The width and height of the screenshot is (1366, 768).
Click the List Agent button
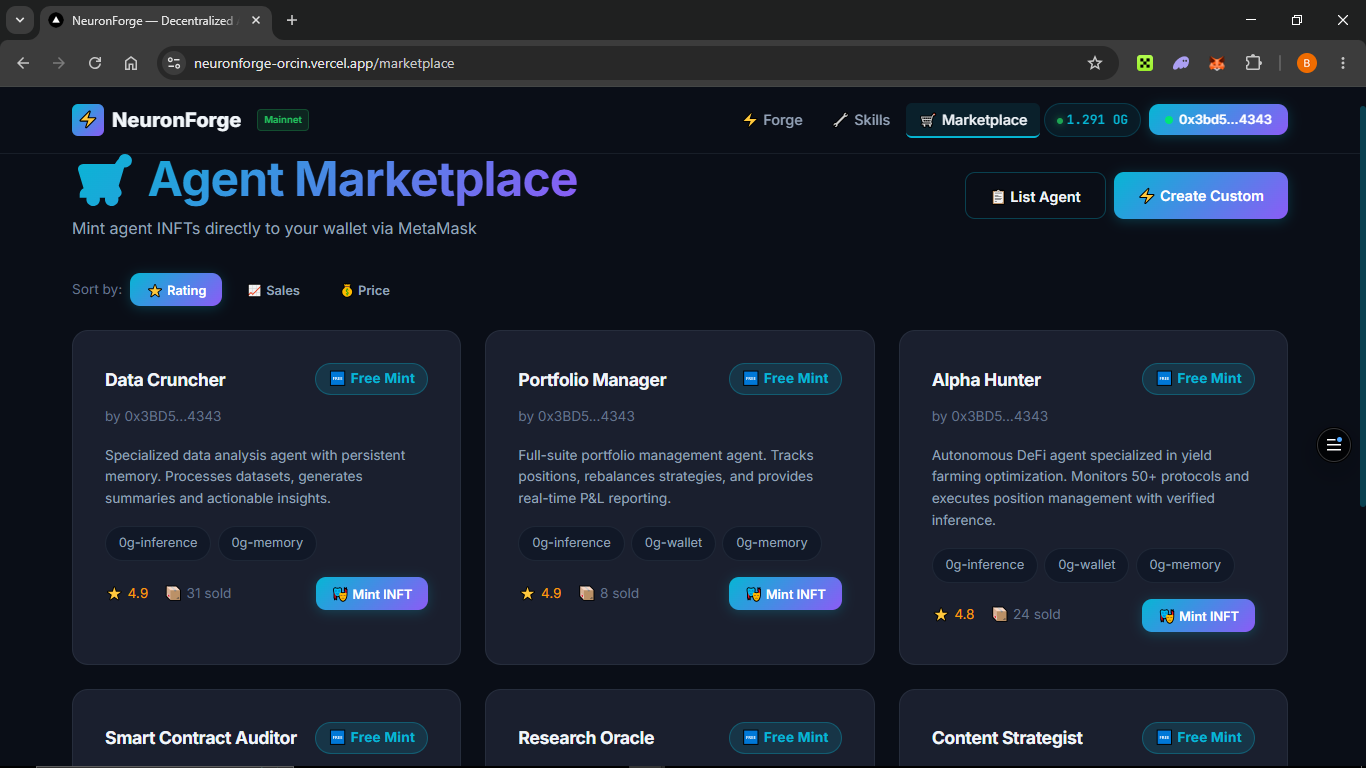(x=1035, y=196)
